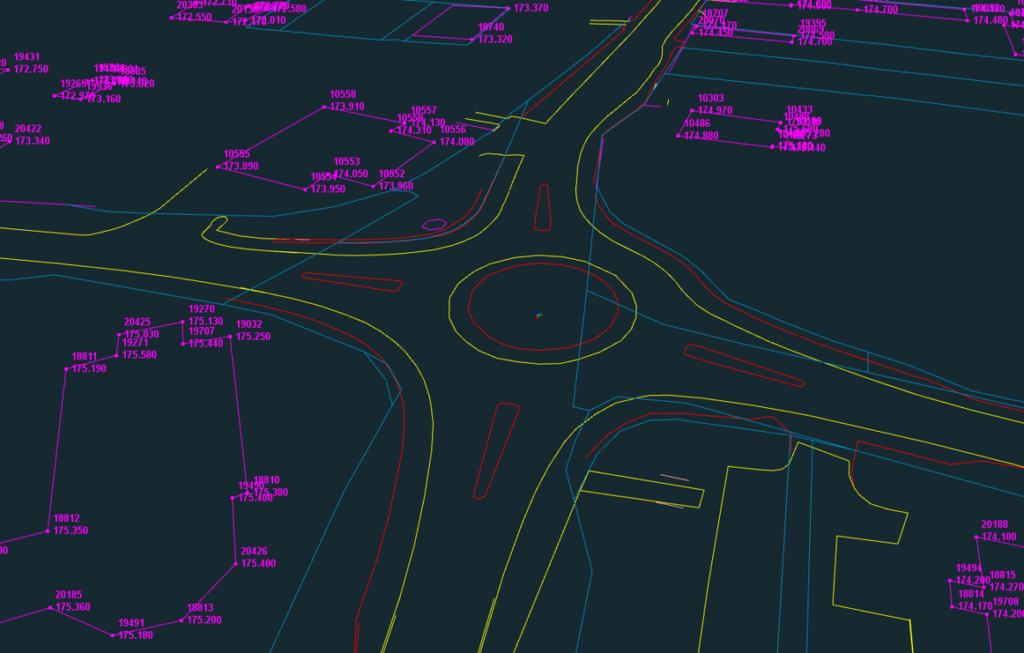Select point label 19491
This screenshot has height=653, width=1024.
coord(131,624)
